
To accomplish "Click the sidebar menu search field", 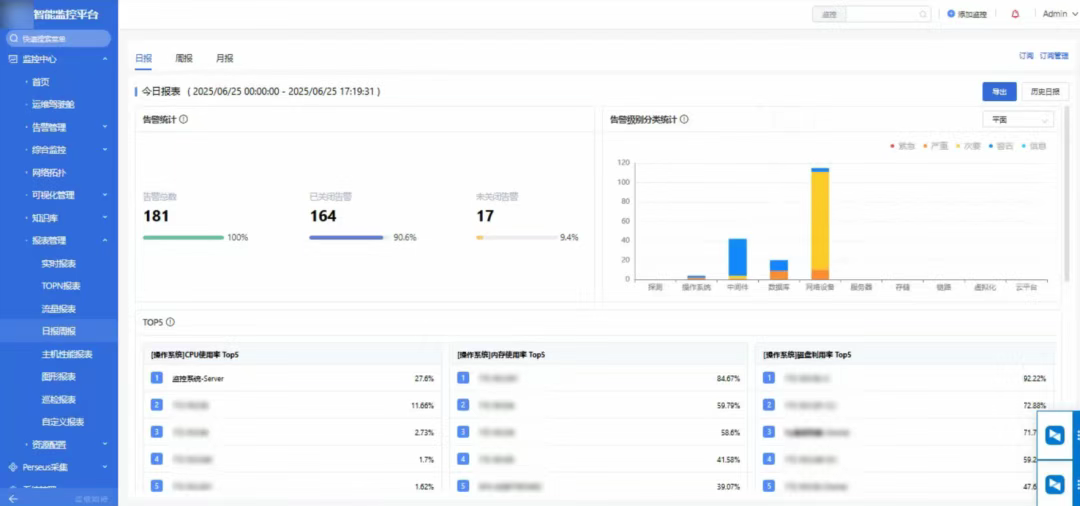I will pyautogui.click(x=60, y=38).
